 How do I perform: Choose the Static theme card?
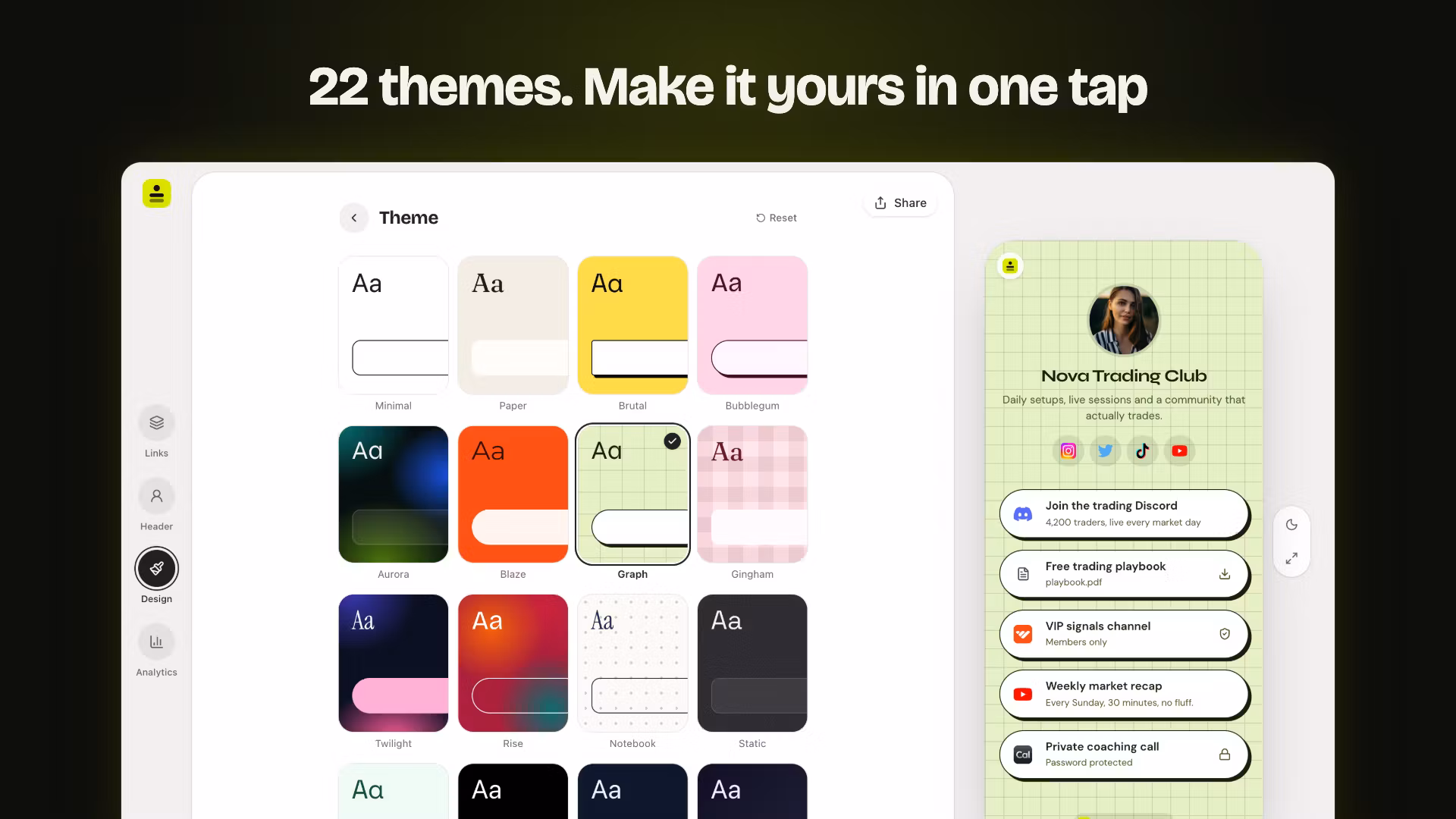pos(752,664)
